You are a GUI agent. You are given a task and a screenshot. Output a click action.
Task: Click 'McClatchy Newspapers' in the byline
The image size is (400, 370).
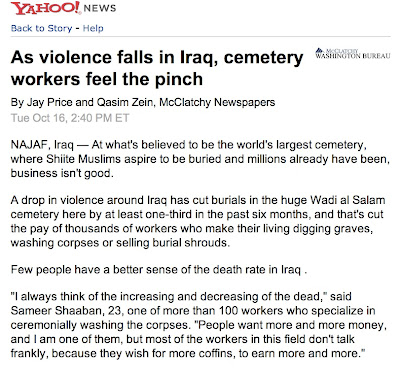click(217, 102)
